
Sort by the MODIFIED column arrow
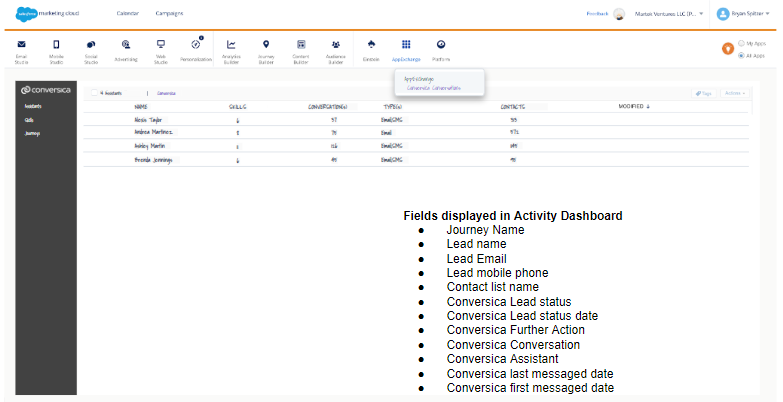pos(648,106)
